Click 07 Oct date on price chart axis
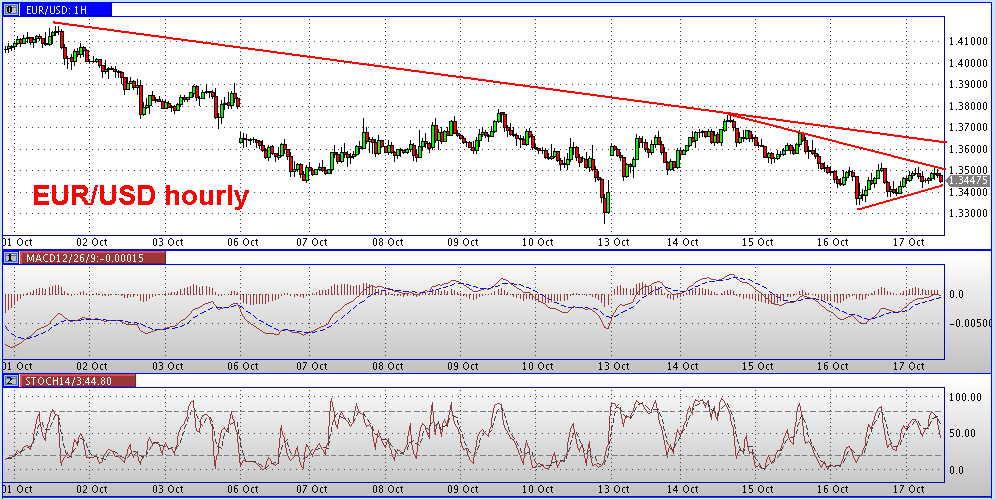 (312, 243)
